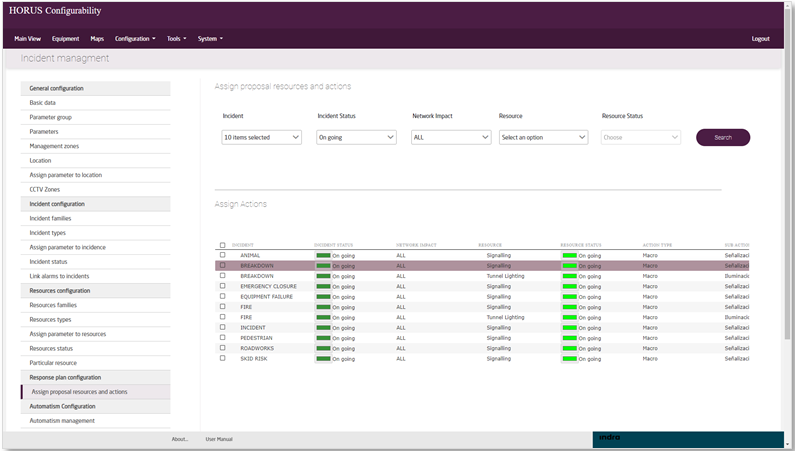Open Management zones in sidebar
This screenshot has width=795, height=451.
pos(95,146)
